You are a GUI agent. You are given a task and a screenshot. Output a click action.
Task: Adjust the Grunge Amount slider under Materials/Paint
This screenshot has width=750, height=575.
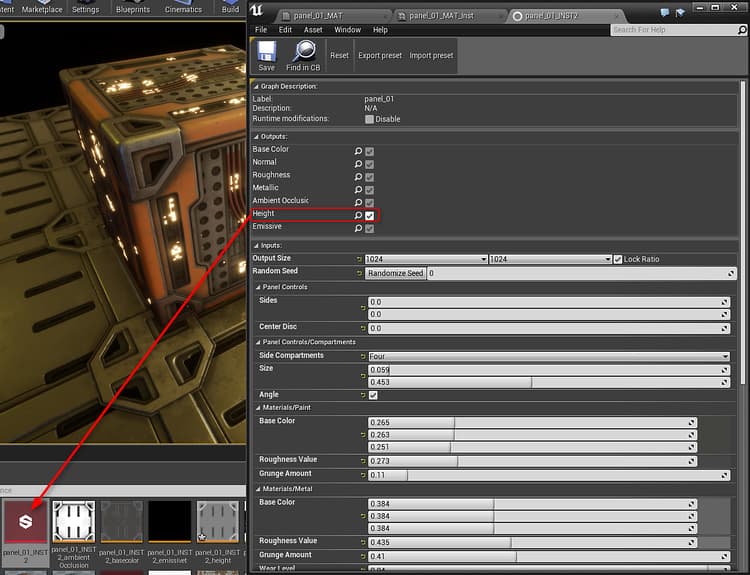pos(548,475)
